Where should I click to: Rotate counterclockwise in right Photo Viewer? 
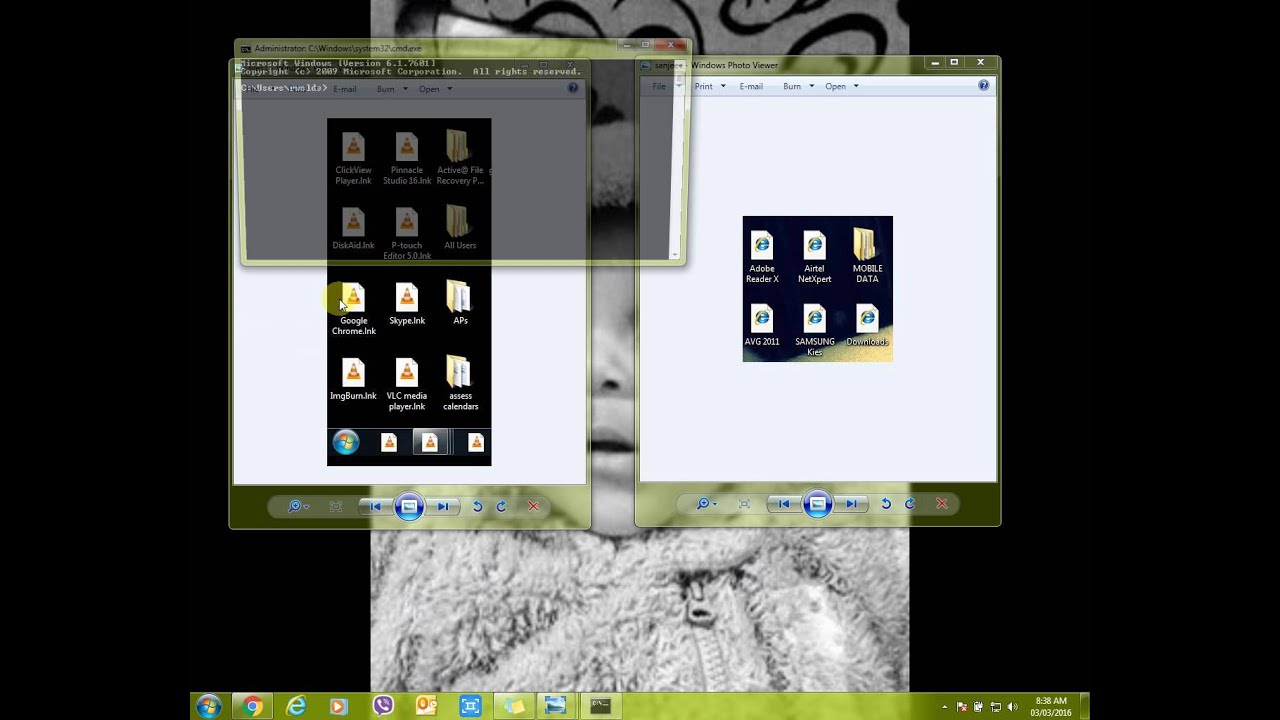pos(885,504)
